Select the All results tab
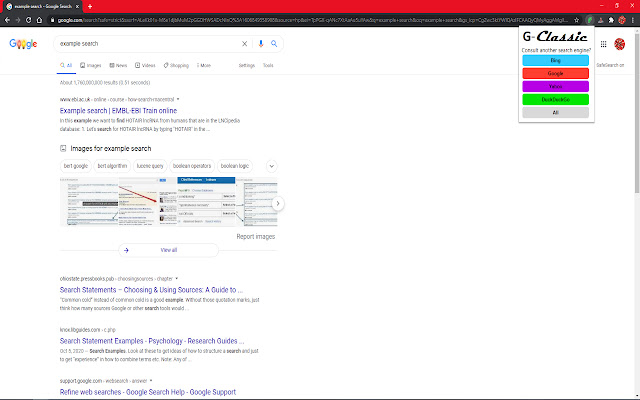 pyautogui.click(x=66, y=65)
